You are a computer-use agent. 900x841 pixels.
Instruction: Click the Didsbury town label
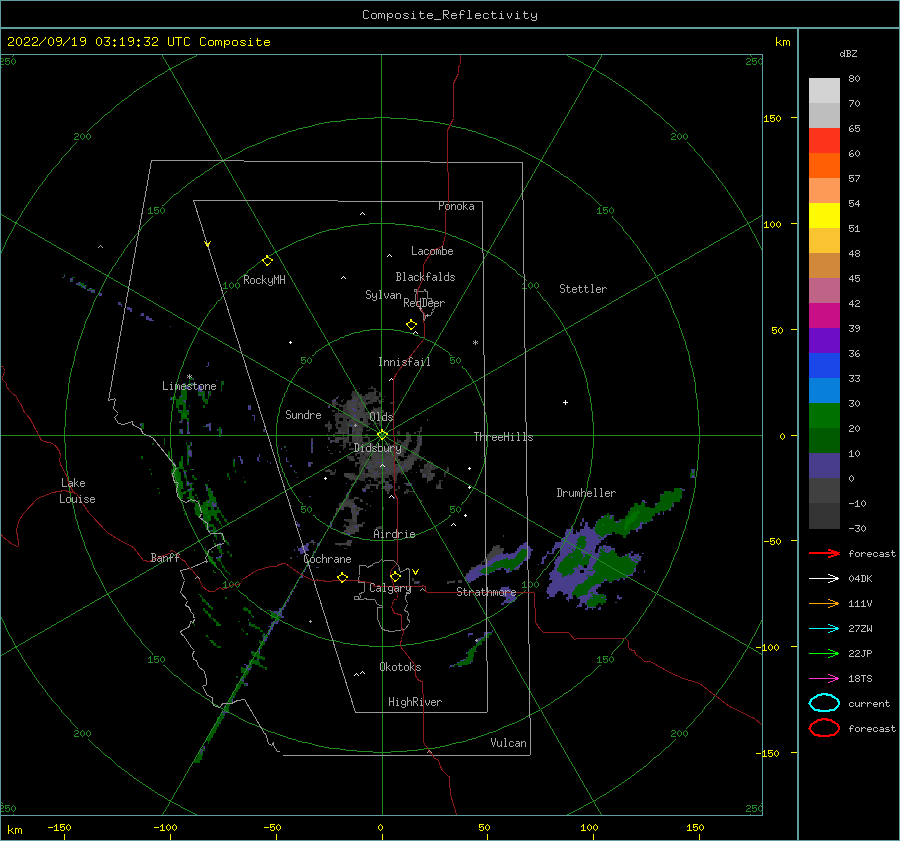tap(378, 448)
